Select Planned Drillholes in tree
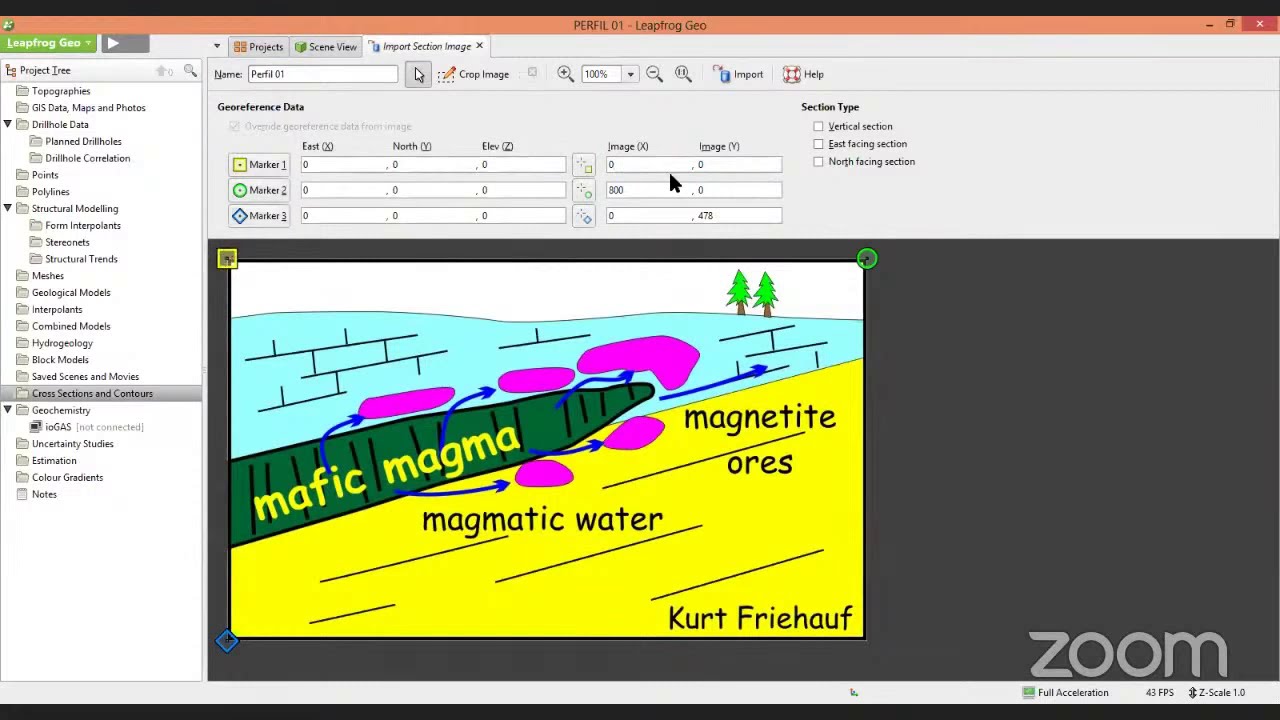 coord(83,142)
